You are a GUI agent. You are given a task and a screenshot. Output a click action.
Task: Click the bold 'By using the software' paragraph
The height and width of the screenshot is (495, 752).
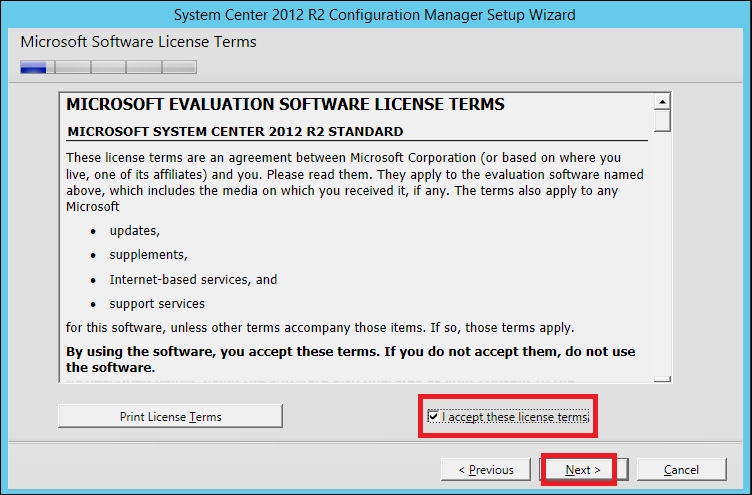[x=351, y=359]
